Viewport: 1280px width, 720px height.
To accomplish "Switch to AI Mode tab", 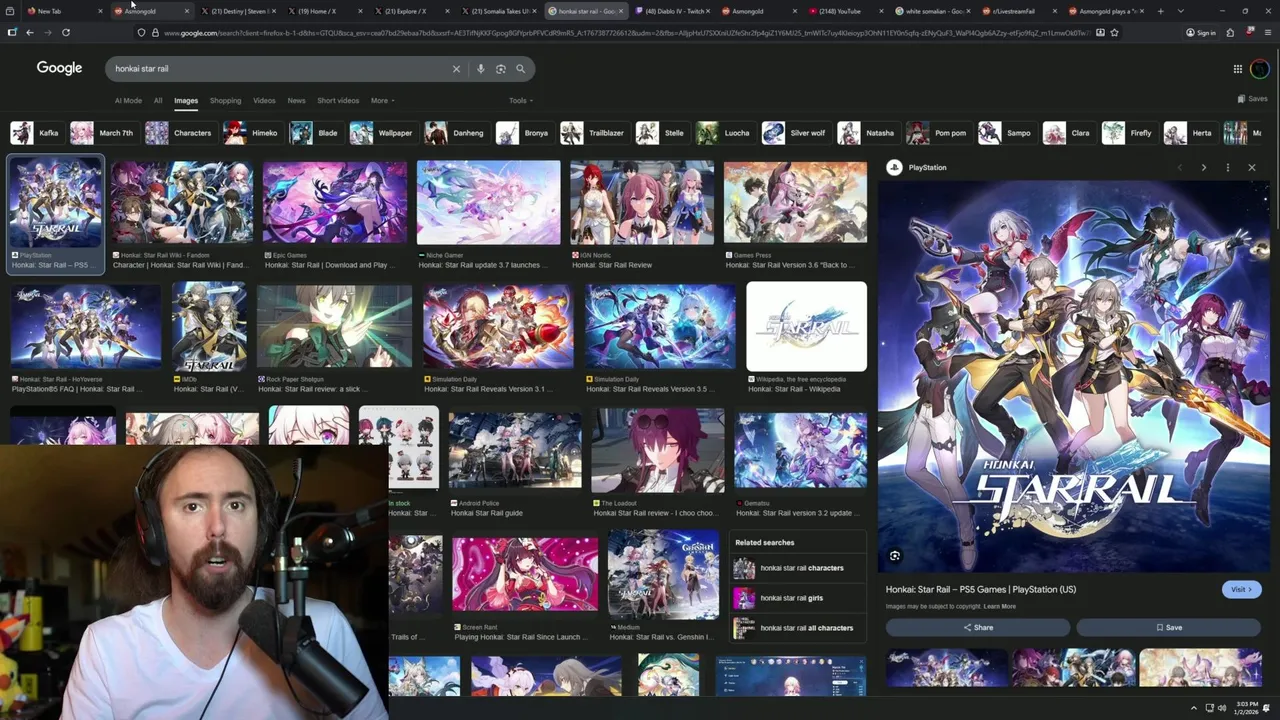I will click(128, 100).
